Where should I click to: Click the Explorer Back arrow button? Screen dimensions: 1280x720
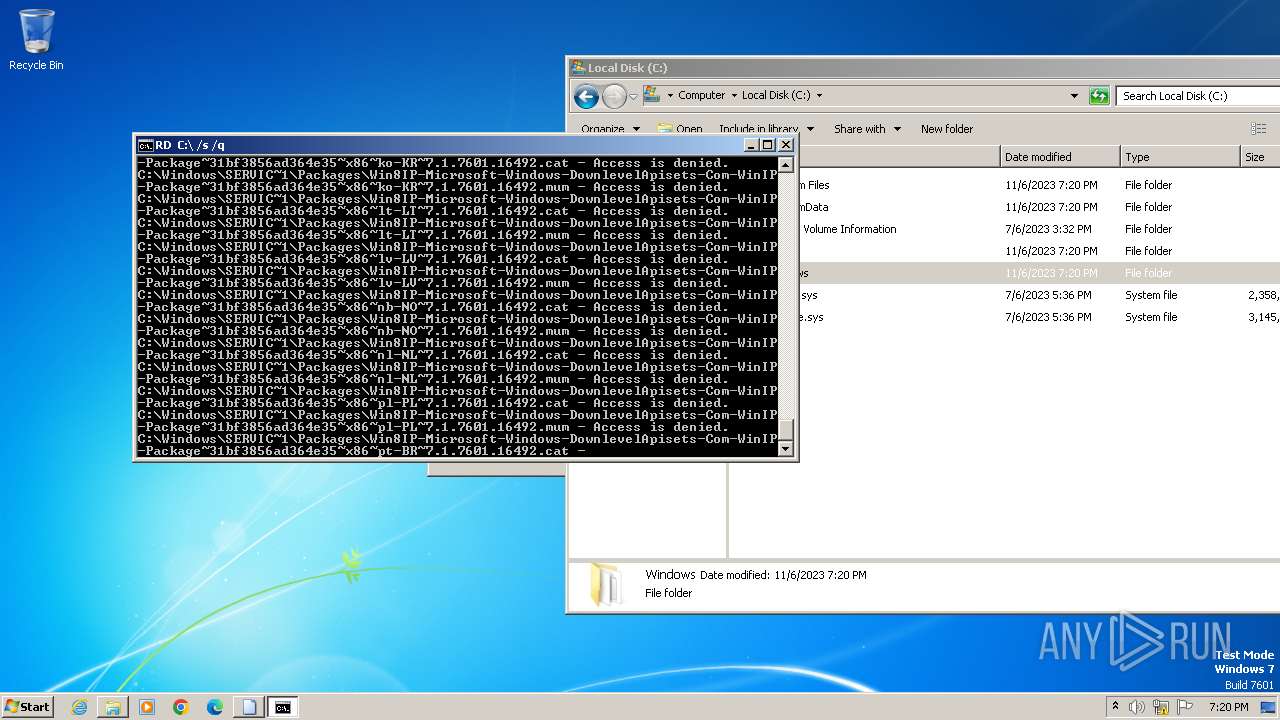tap(587, 96)
